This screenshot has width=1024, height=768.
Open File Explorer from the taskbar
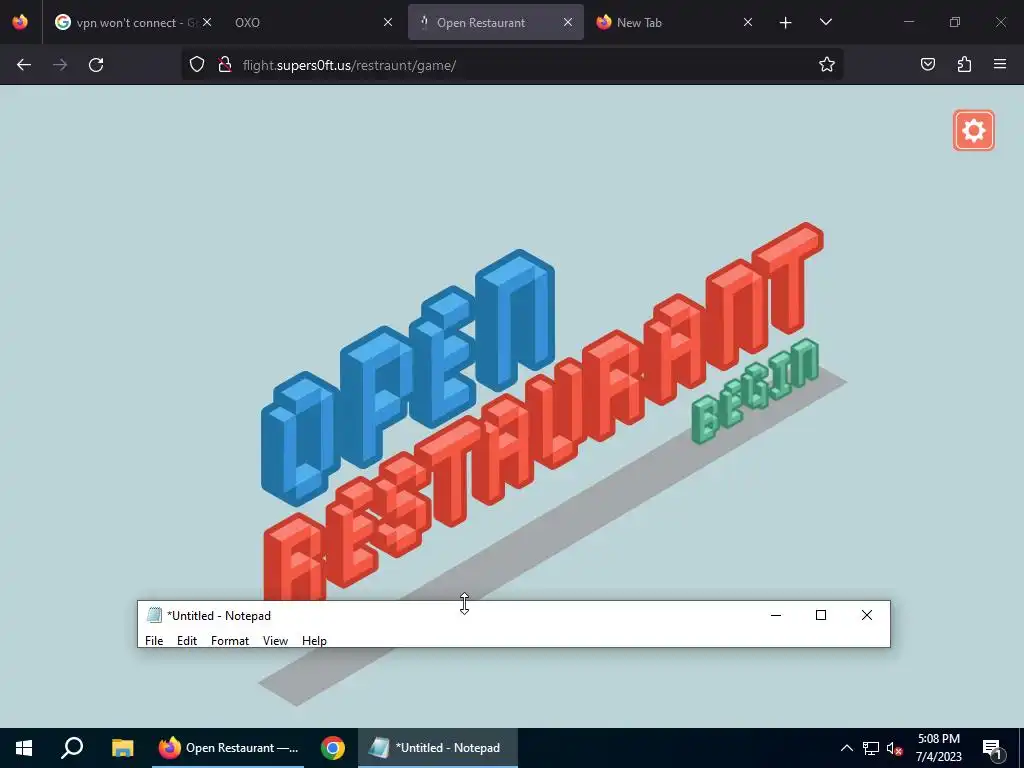[122, 748]
